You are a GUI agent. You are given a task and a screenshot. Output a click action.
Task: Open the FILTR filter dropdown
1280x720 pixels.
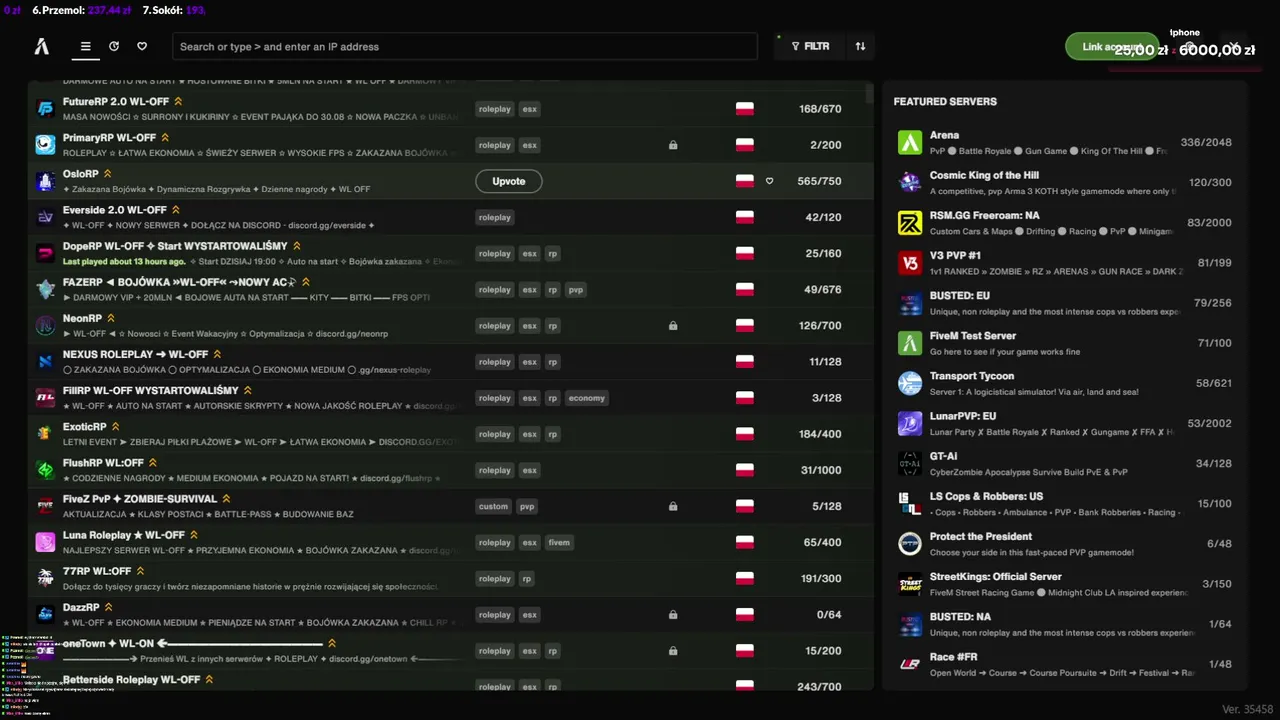pyautogui.click(x=810, y=46)
